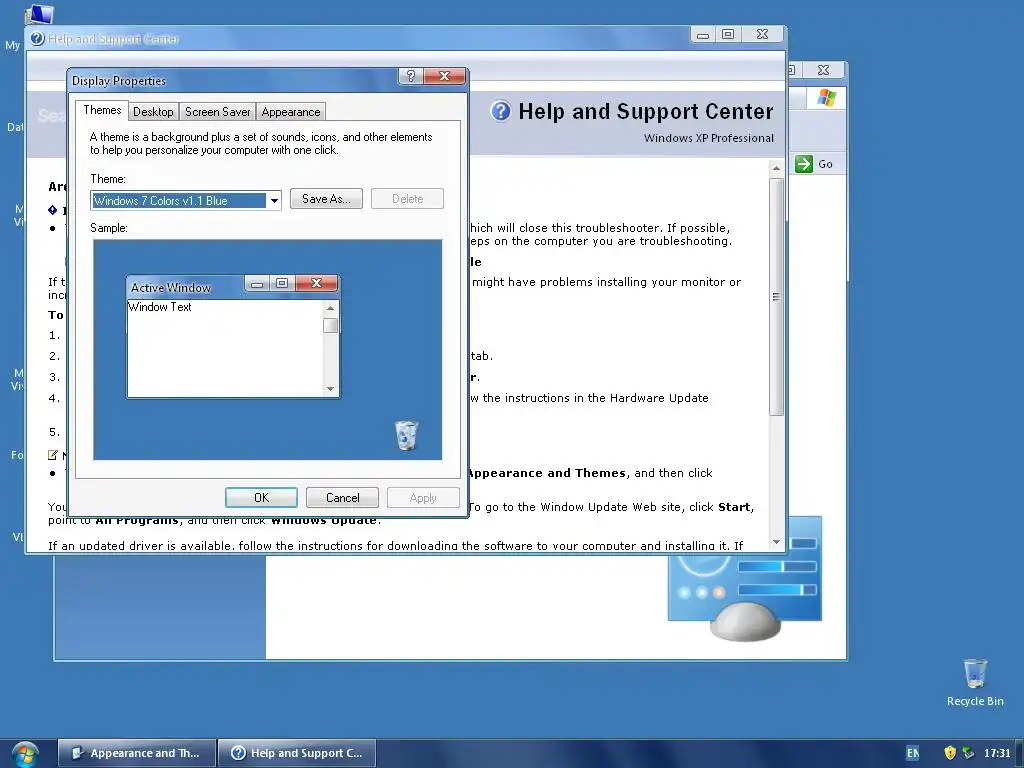Close the background Appearance and Themes window
This screenshot has height=768, width=1024.
(x=824, y=70)
